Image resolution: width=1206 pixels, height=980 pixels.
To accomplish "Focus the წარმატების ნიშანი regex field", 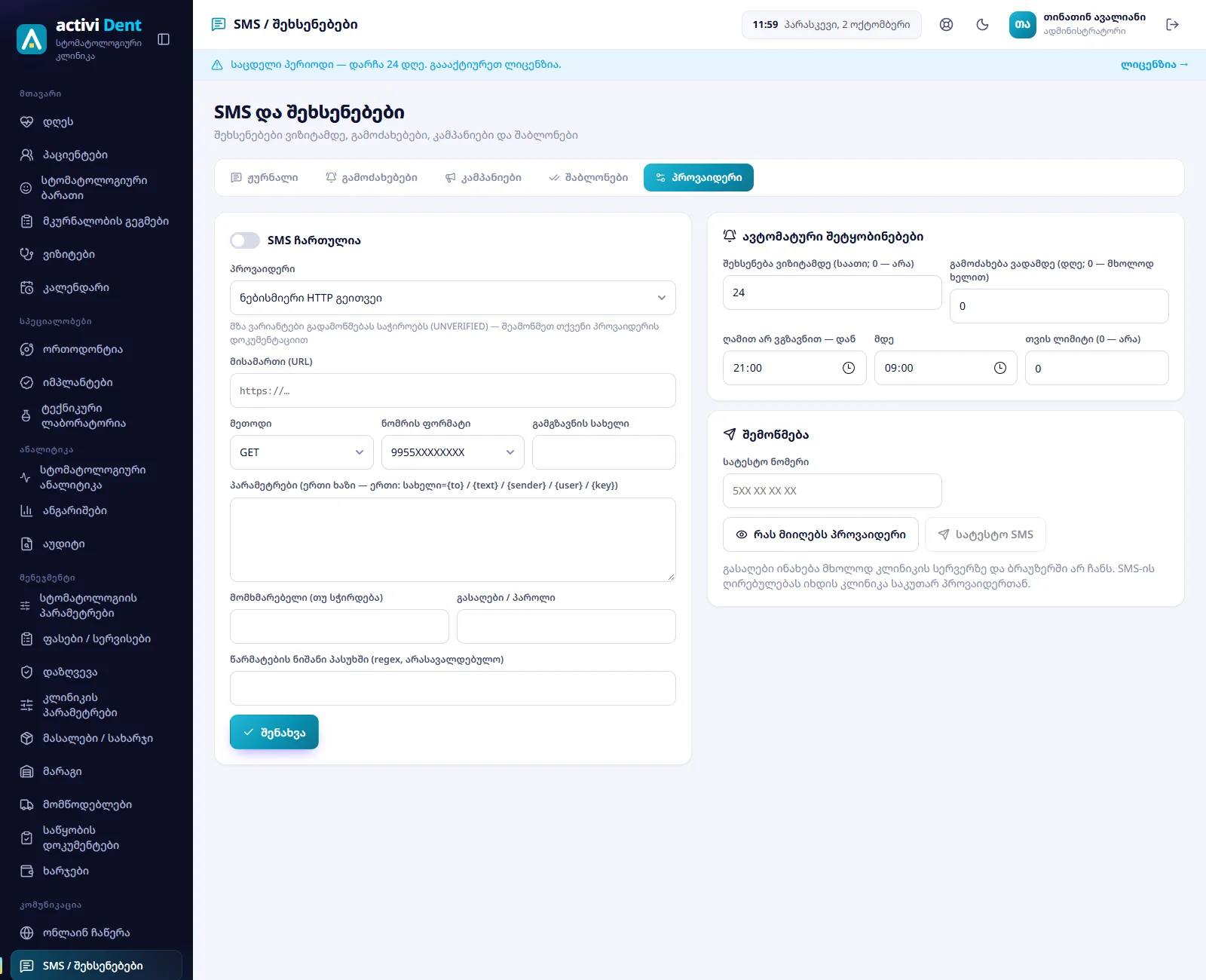I will pos(453,688).
